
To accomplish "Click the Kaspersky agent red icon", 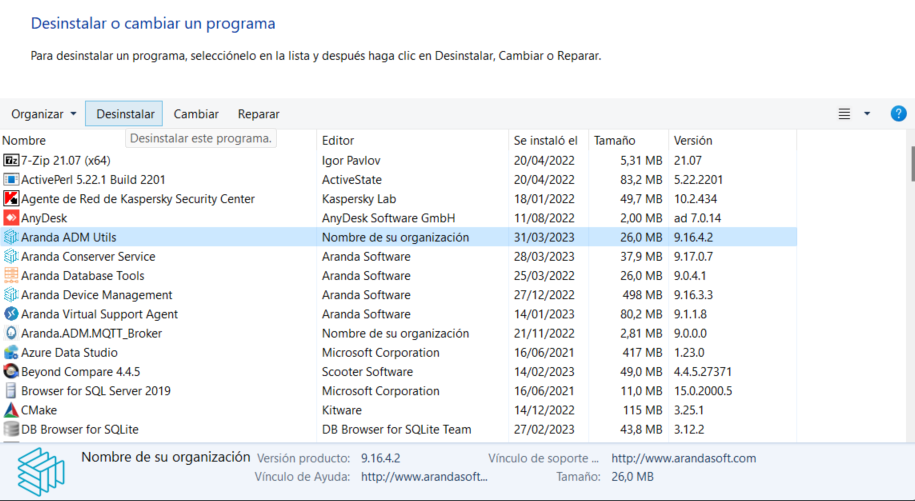I will coord(11,199).
